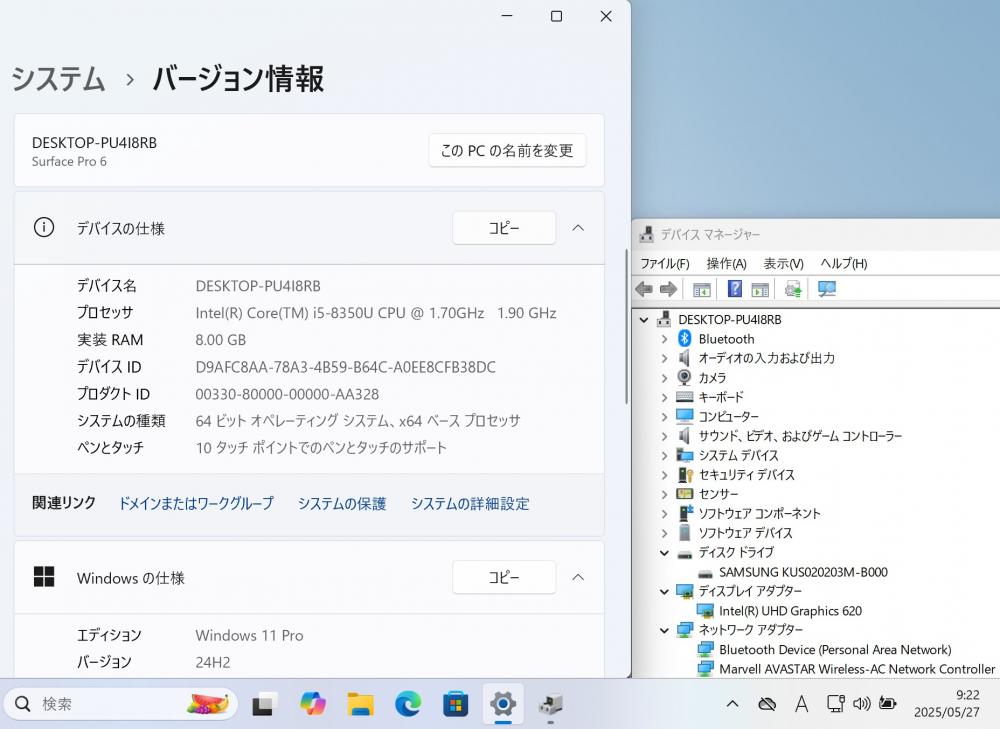Click the Settings window vertical scrollbar
This screenshot has height=729, width=1000.
pos(626,327)
